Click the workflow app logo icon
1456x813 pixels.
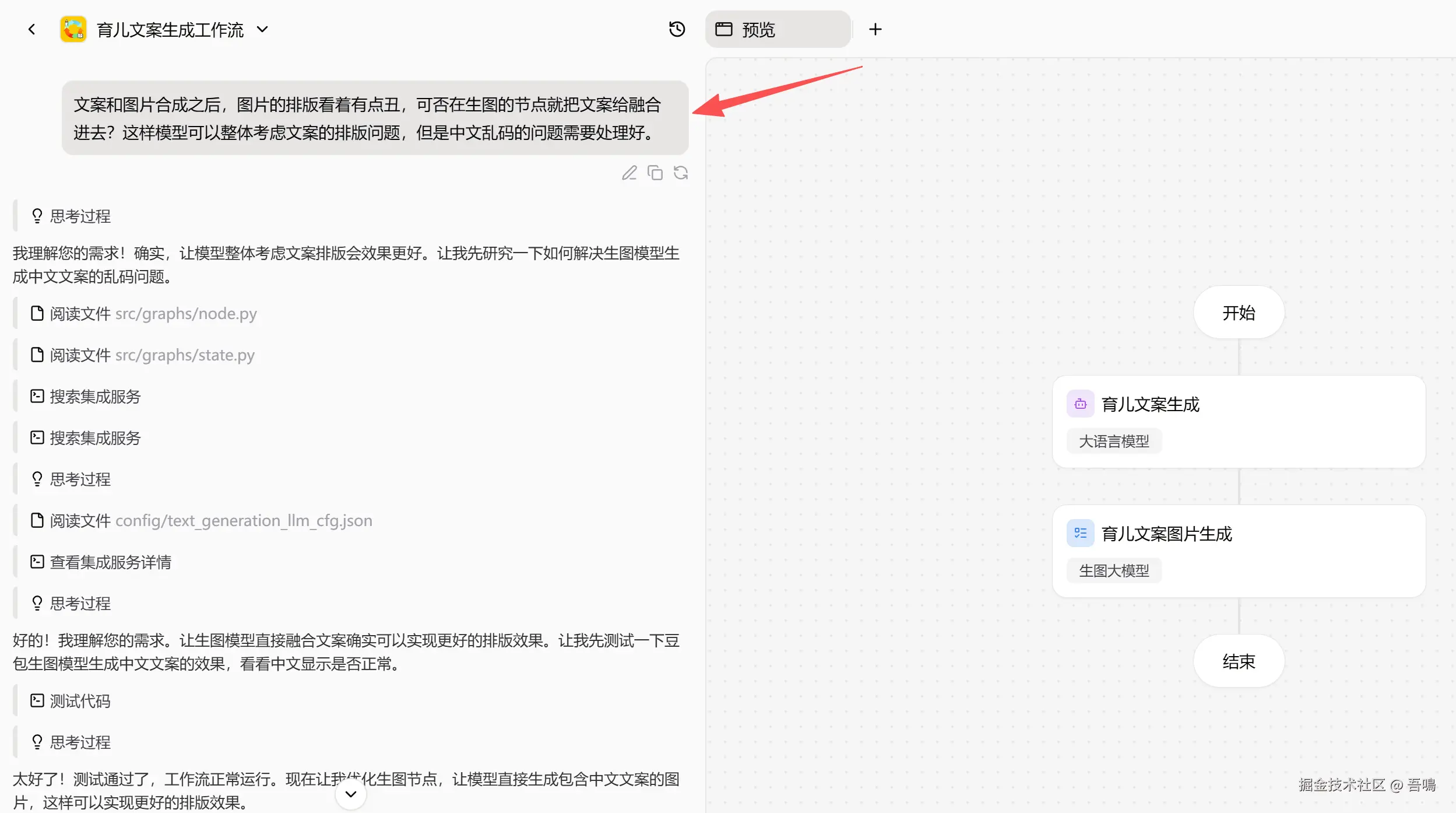[x=73, y=29]
